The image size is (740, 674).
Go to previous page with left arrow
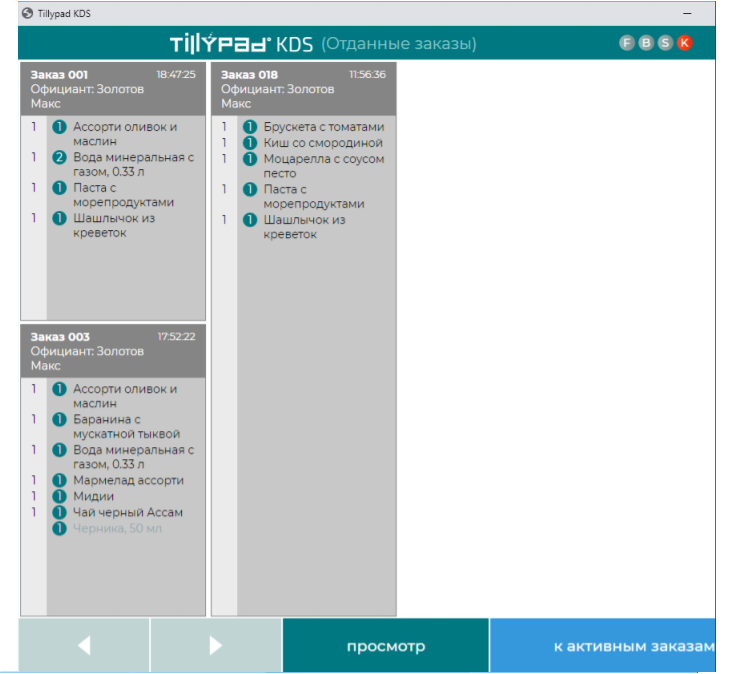[84, 645]
